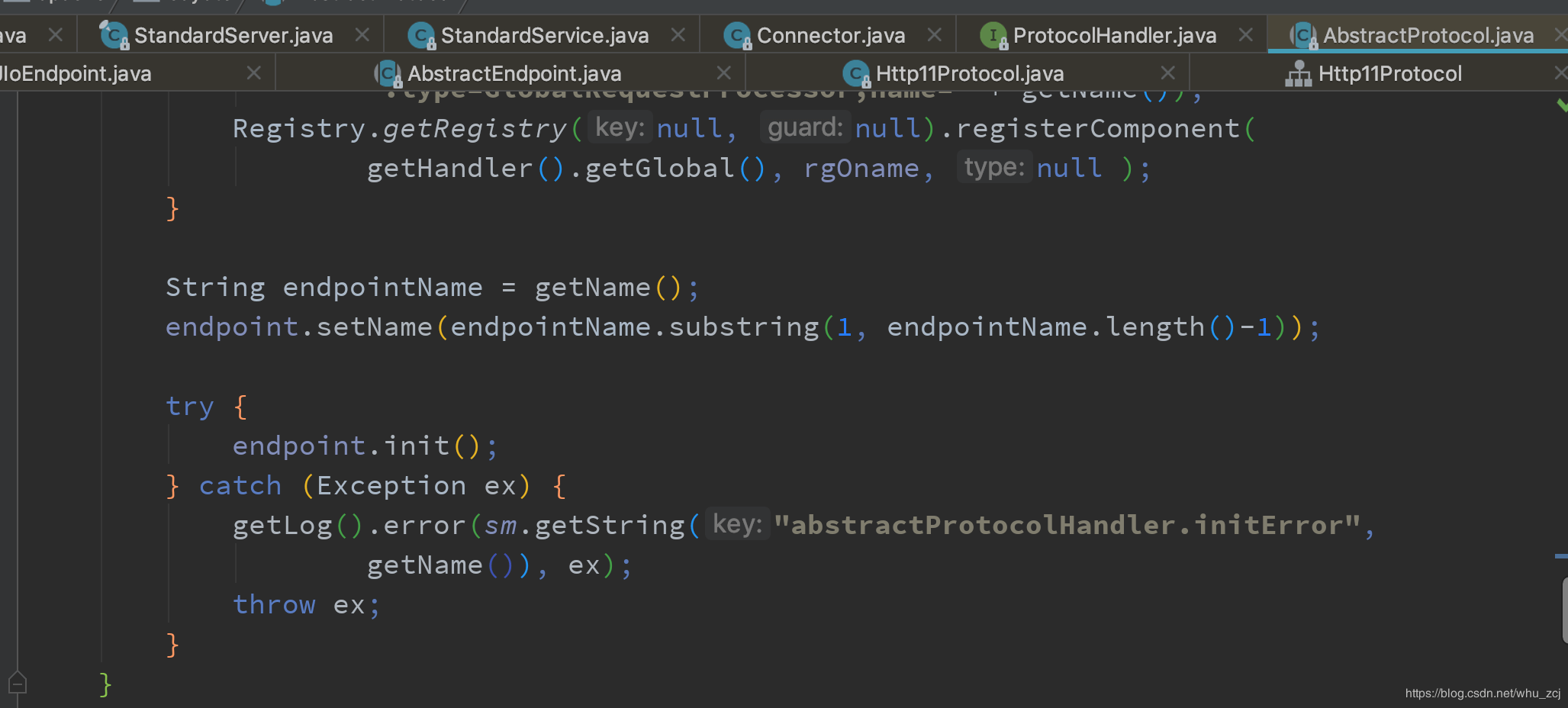Close the AbstractEndpoint.java tab
The height and width of the screenshot is (708, 1568).
(723, 73)
